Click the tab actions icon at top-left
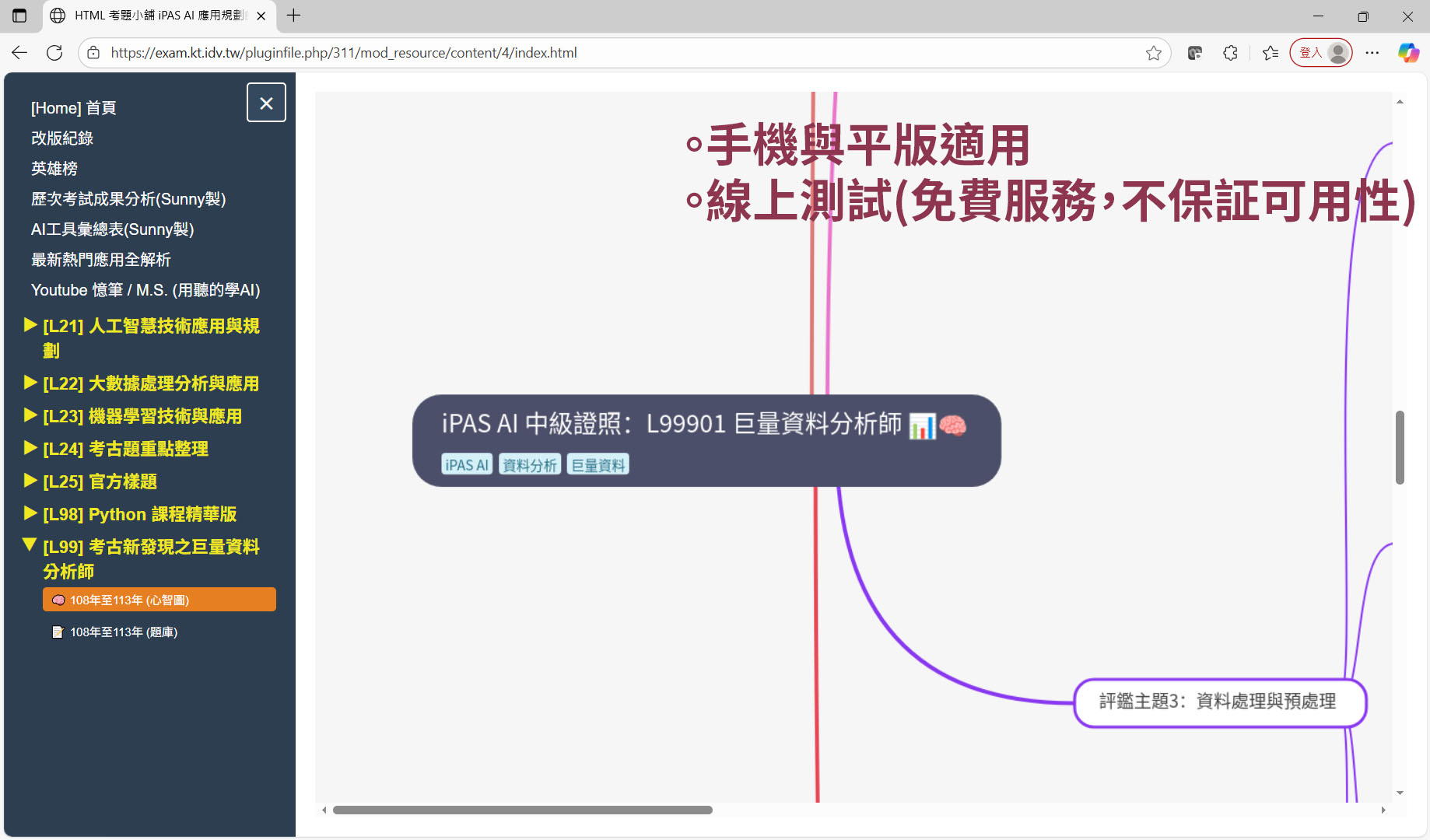Image resolution: width=1430 pixels, height=840 pixels. tap(19, 16)
